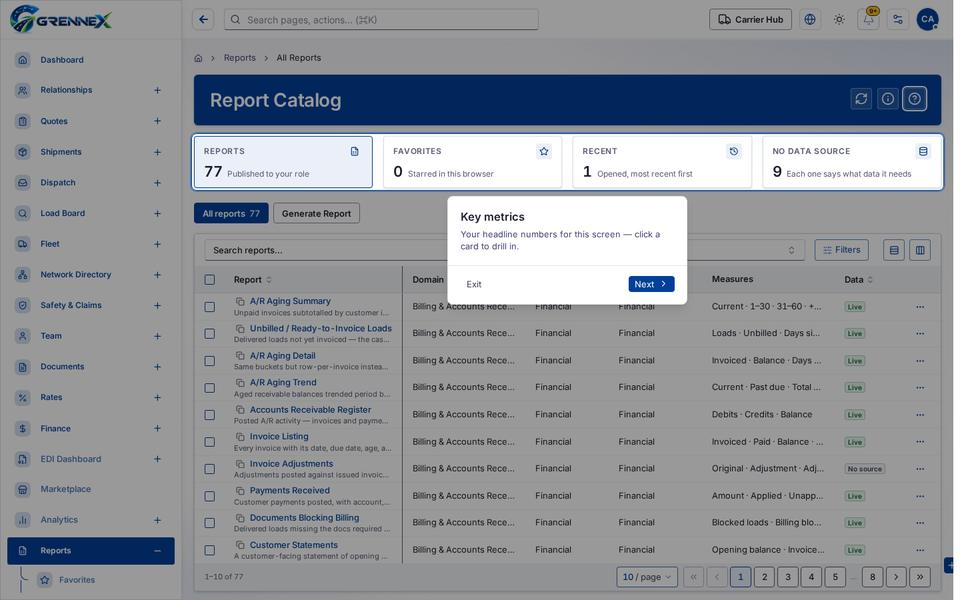Open the CA user avatar menu

[x=928, y=20]
